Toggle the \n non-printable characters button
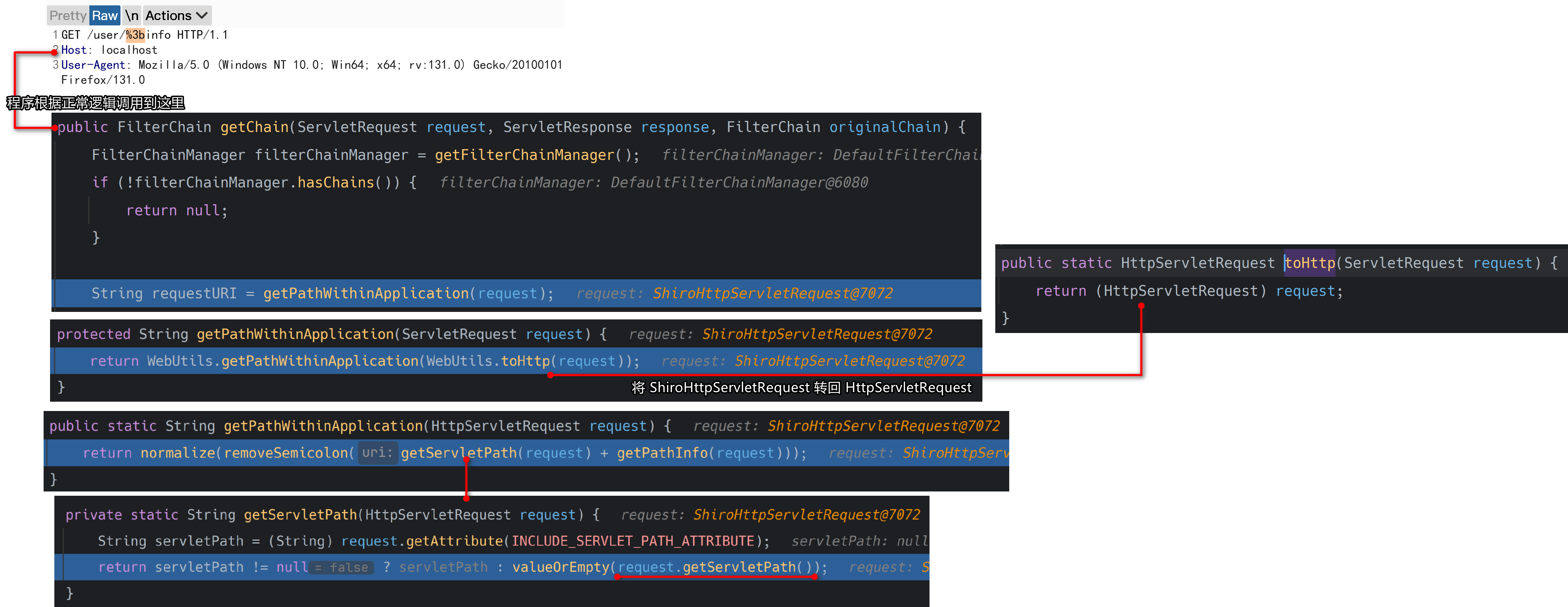The height and width of the screenshot is (607, 1568). (132, 15)
